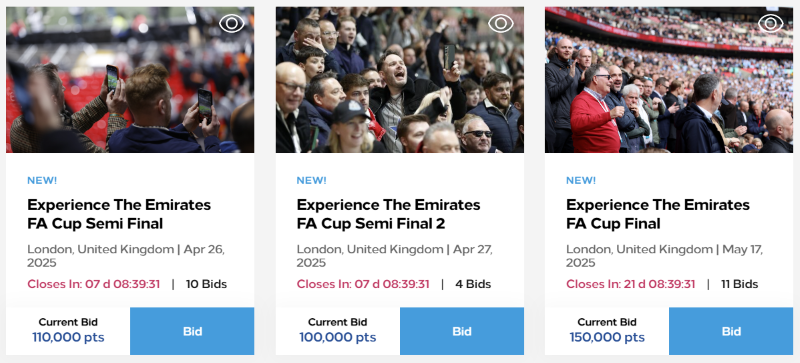Bid on the 150,000 pts FA Cup Final

click(731, 331)
